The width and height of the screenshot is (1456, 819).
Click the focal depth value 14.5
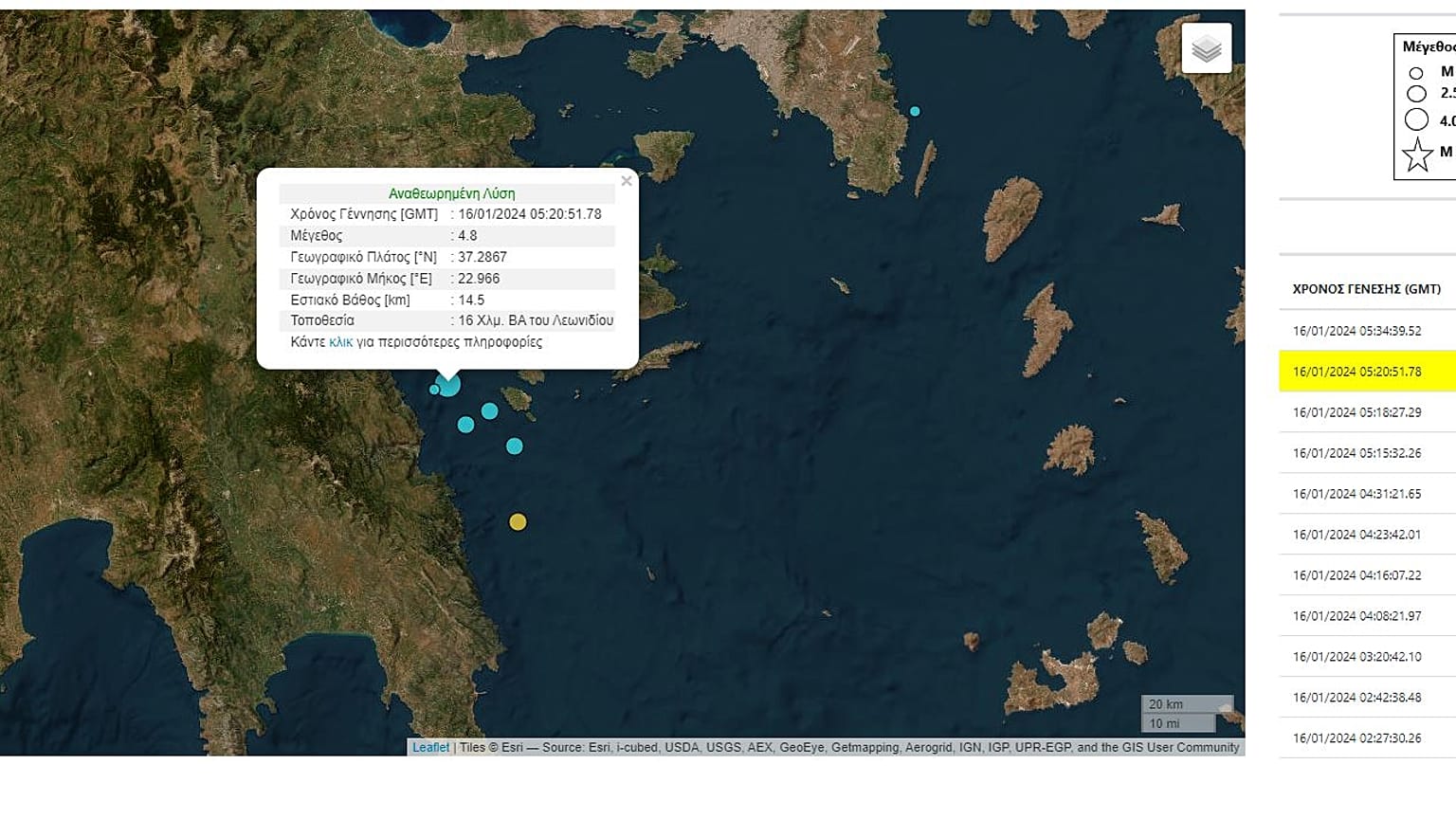point(471,300)
